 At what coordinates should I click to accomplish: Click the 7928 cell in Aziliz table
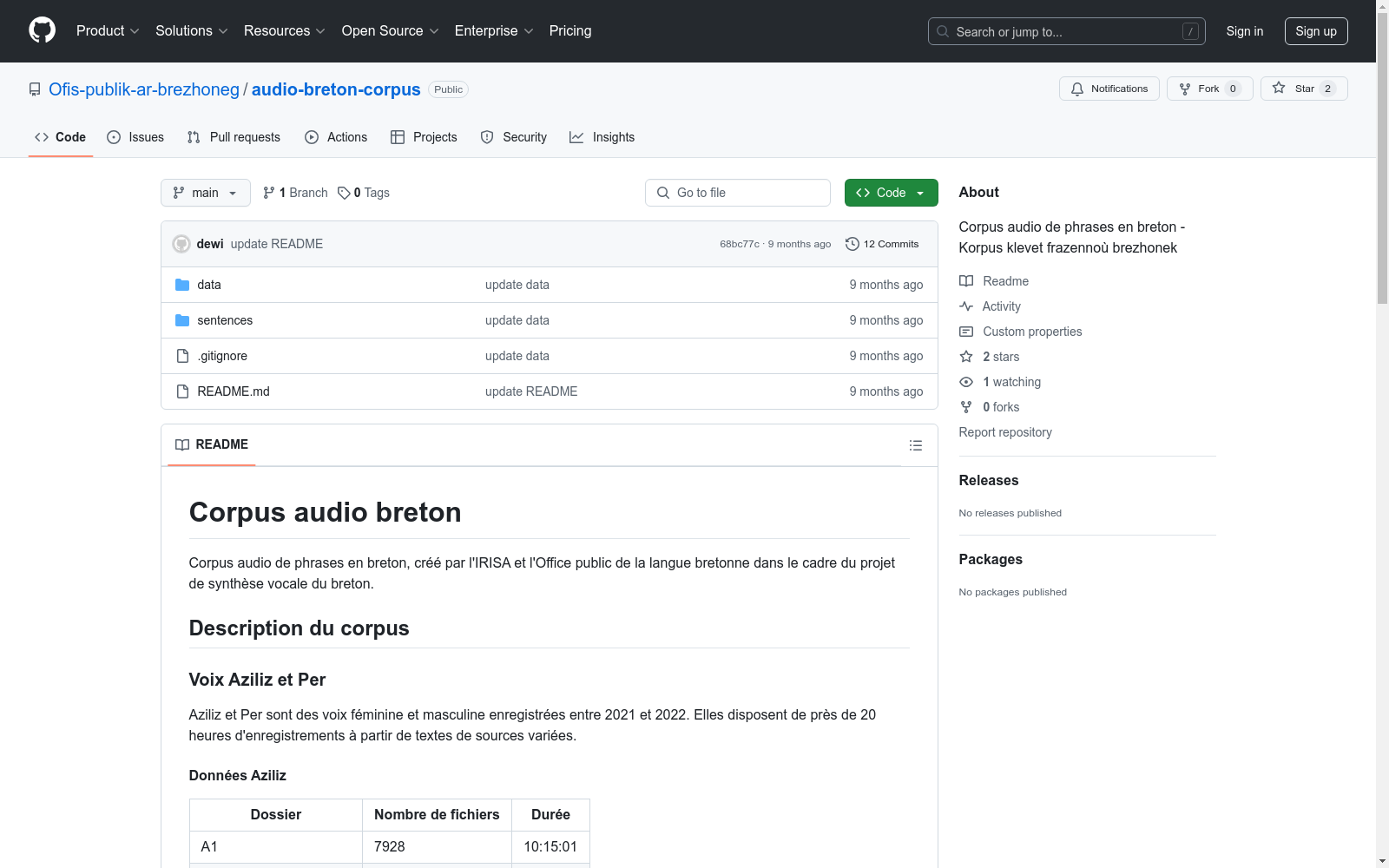click(438, 846)
